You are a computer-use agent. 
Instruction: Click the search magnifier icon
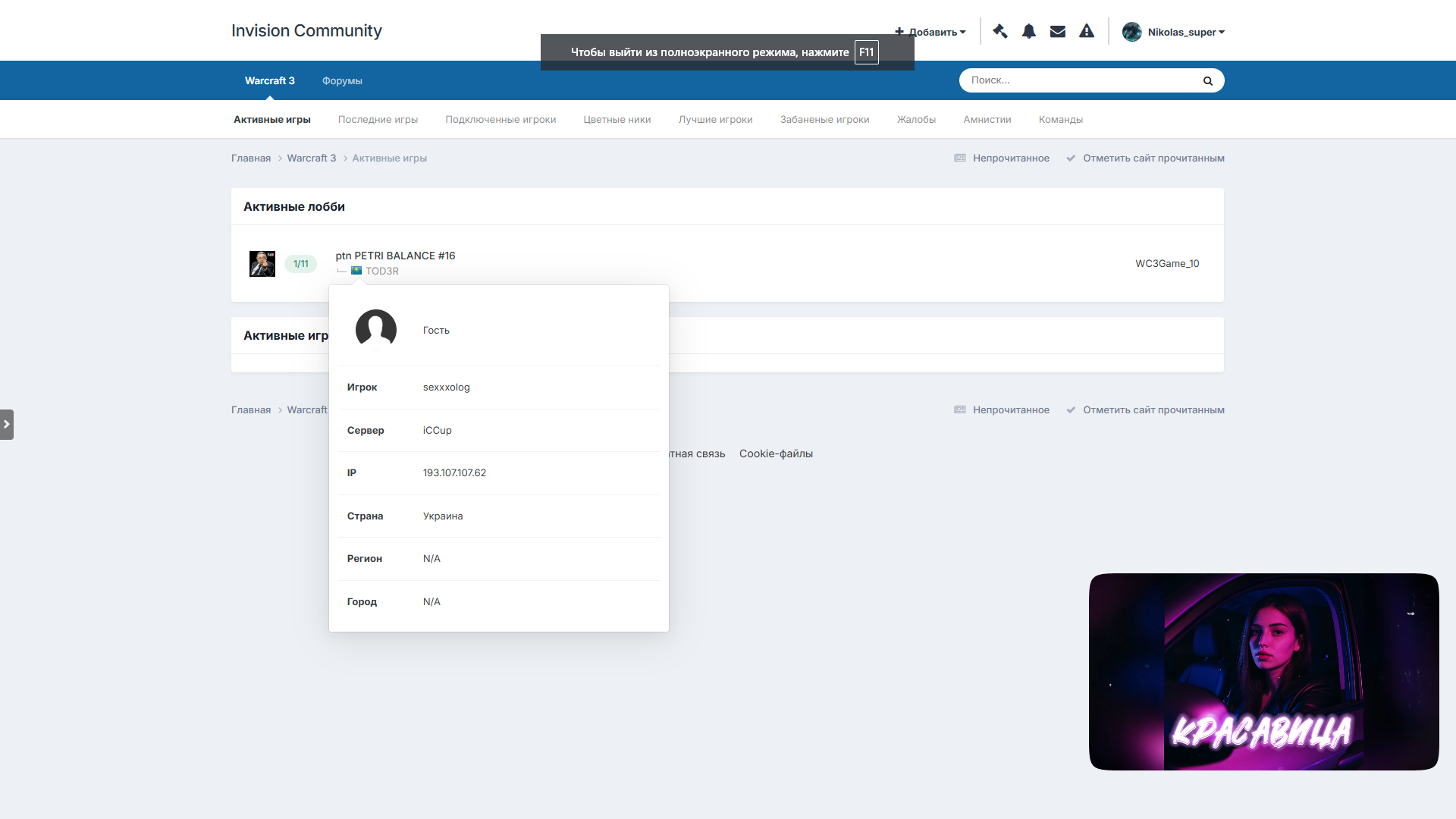tap(1207, 80)
